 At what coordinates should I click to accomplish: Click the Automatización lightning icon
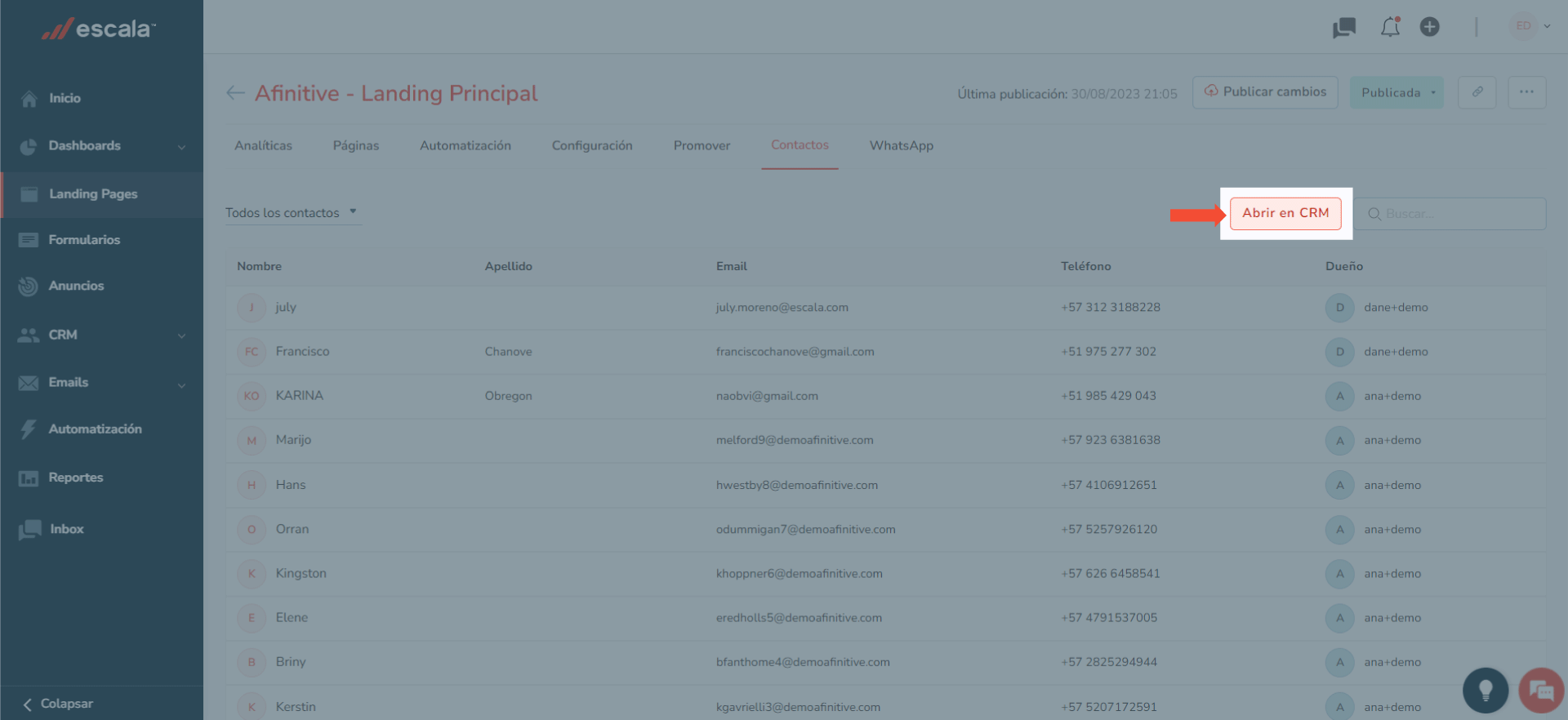coord(29,429)
